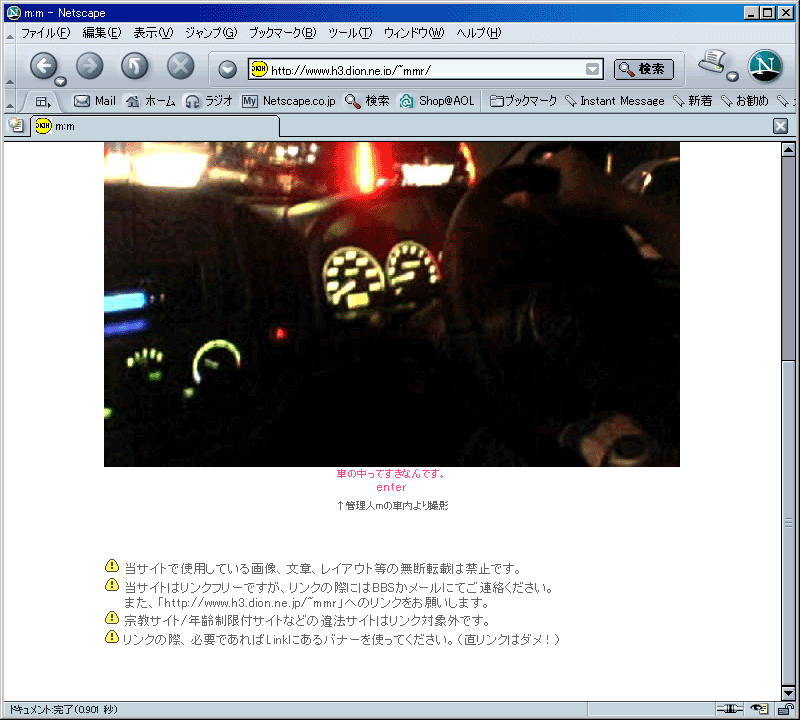Click the text 管理人mの車内より撮影
This screenshot has width=800, height=720.
coord(397,506)
